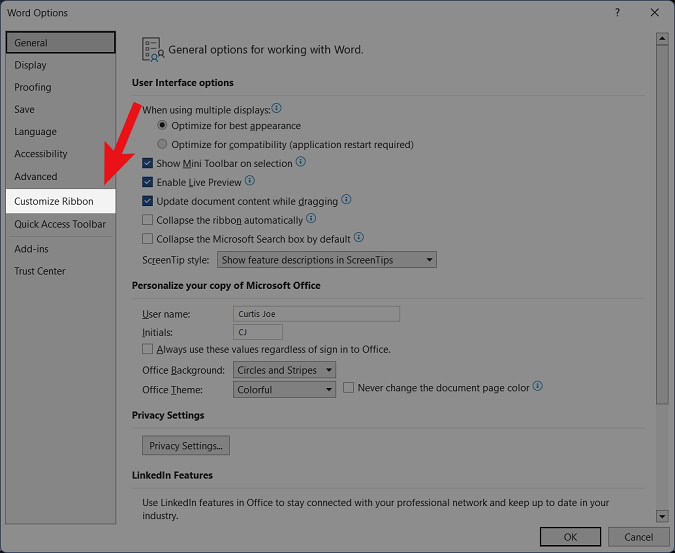The height and width of the screenshot is (553, 675).
Task: Click the Help question mark icon
Action: pyautogui.click(x=618, y=12)
